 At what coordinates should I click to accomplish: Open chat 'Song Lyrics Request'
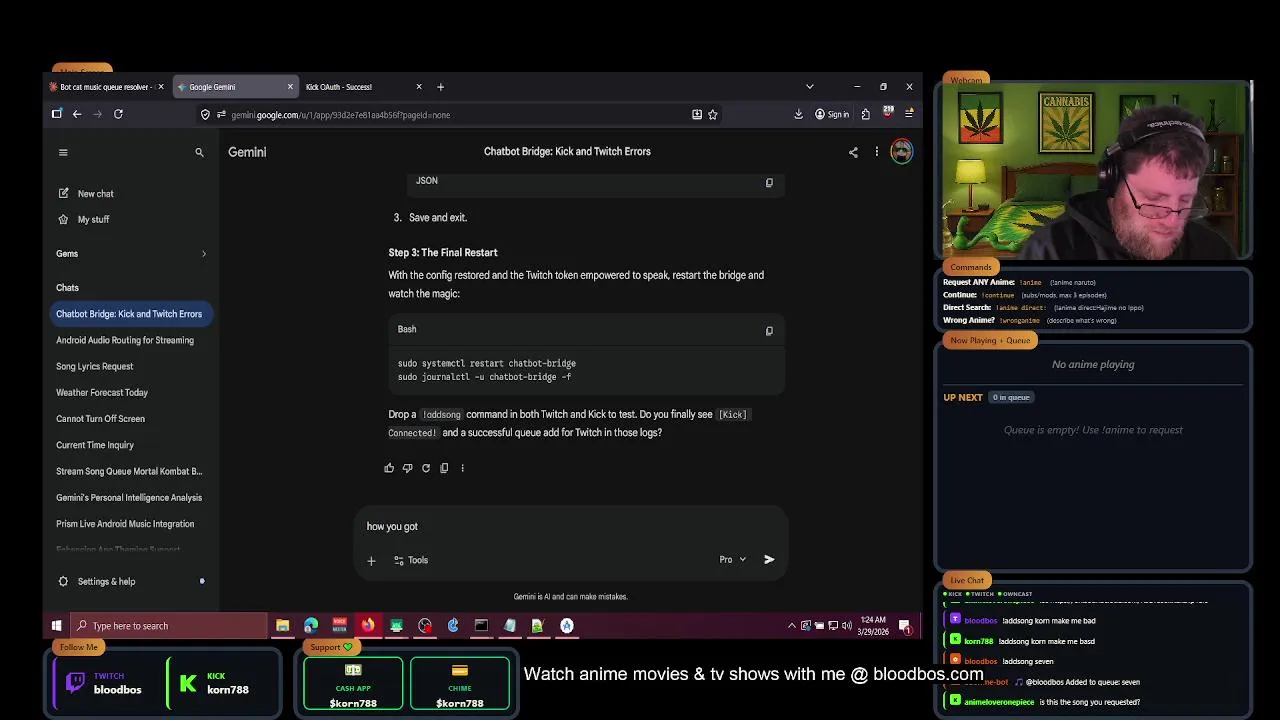(94, 366)
